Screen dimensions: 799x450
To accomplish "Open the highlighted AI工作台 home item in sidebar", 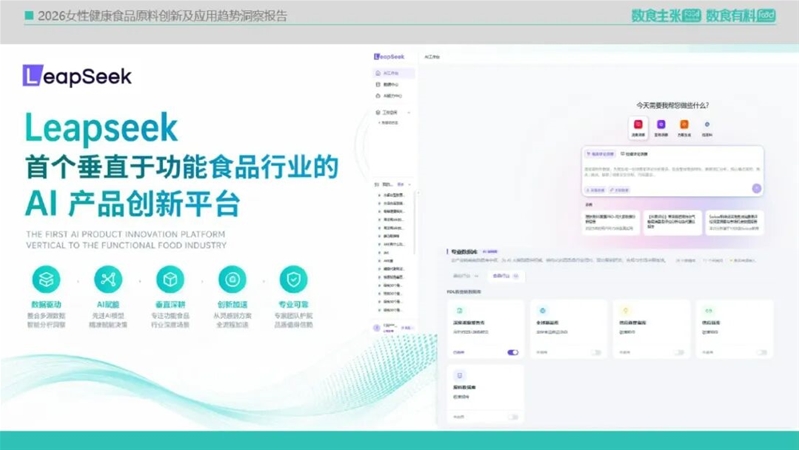I will point(394,73).
